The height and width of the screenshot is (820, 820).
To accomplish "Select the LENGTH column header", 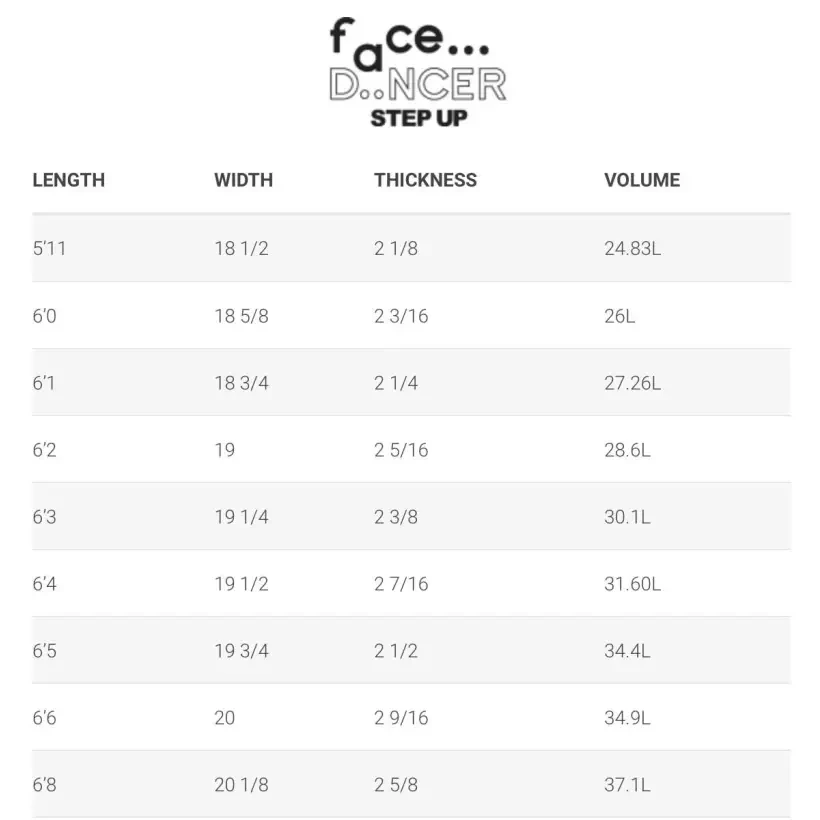I will (68, 180).
